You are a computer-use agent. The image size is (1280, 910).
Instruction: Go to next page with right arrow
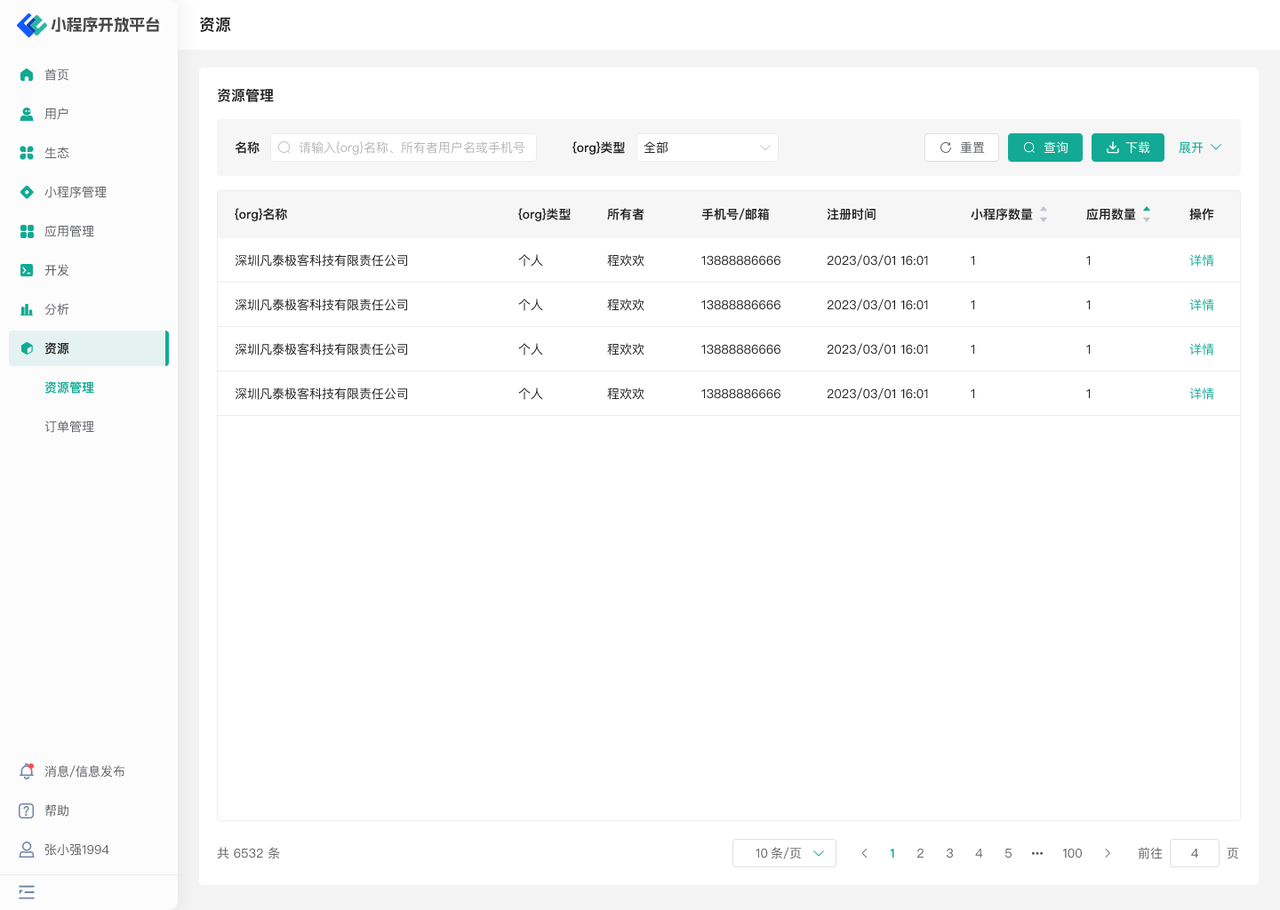1107,853
